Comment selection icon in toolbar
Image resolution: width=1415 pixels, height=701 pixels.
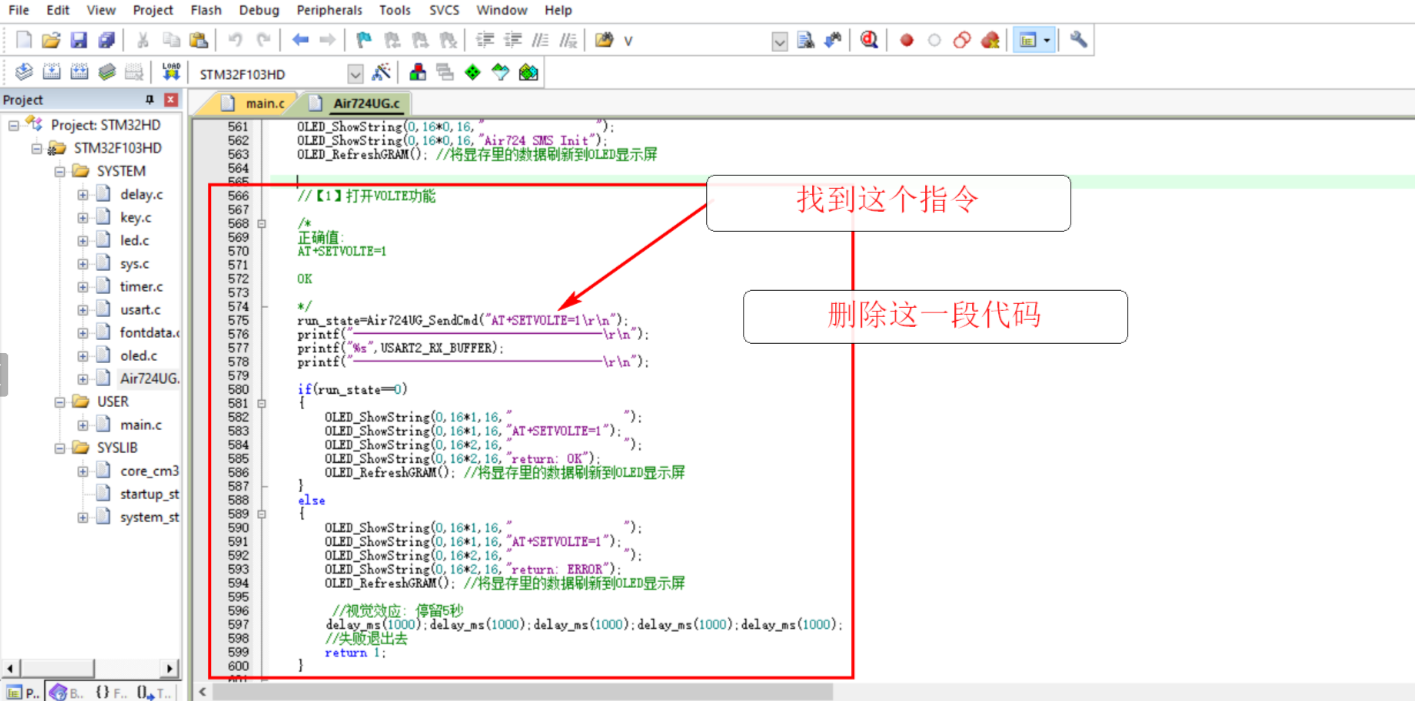(x=540, y=40)
